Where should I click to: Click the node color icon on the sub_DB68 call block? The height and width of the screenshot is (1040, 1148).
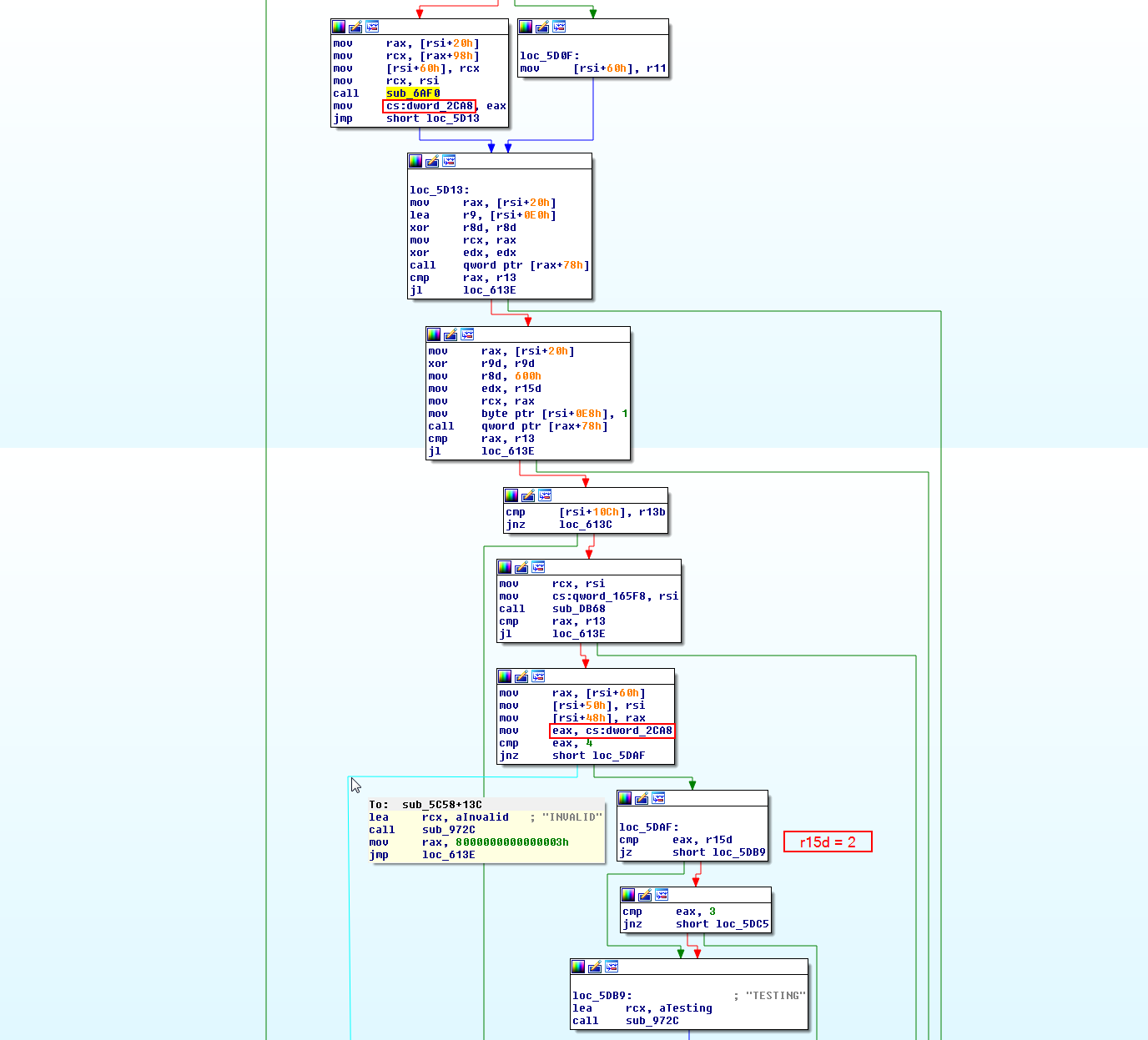[x=505, y=567]
